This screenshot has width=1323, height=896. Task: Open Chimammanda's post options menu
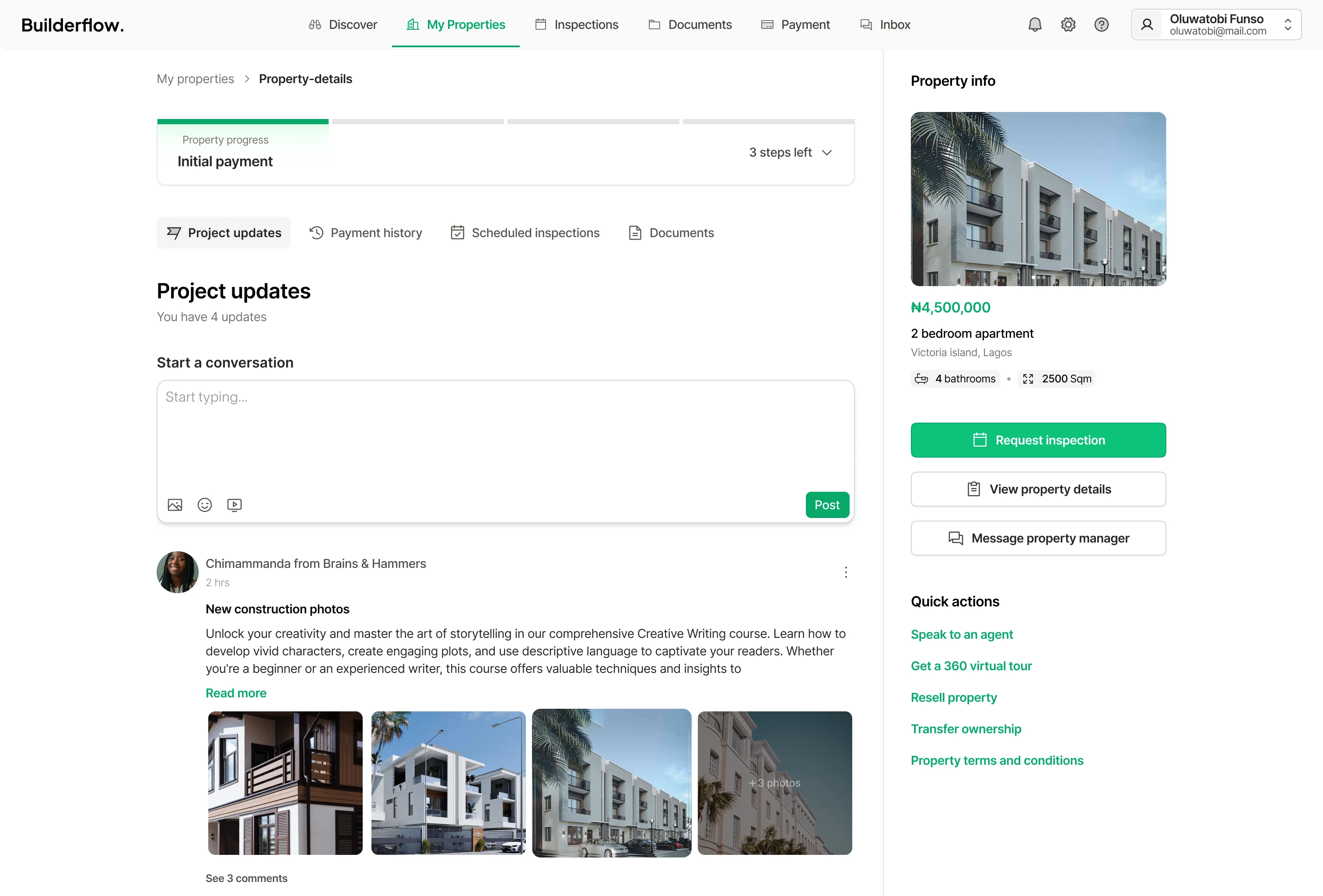coord(846,572)
